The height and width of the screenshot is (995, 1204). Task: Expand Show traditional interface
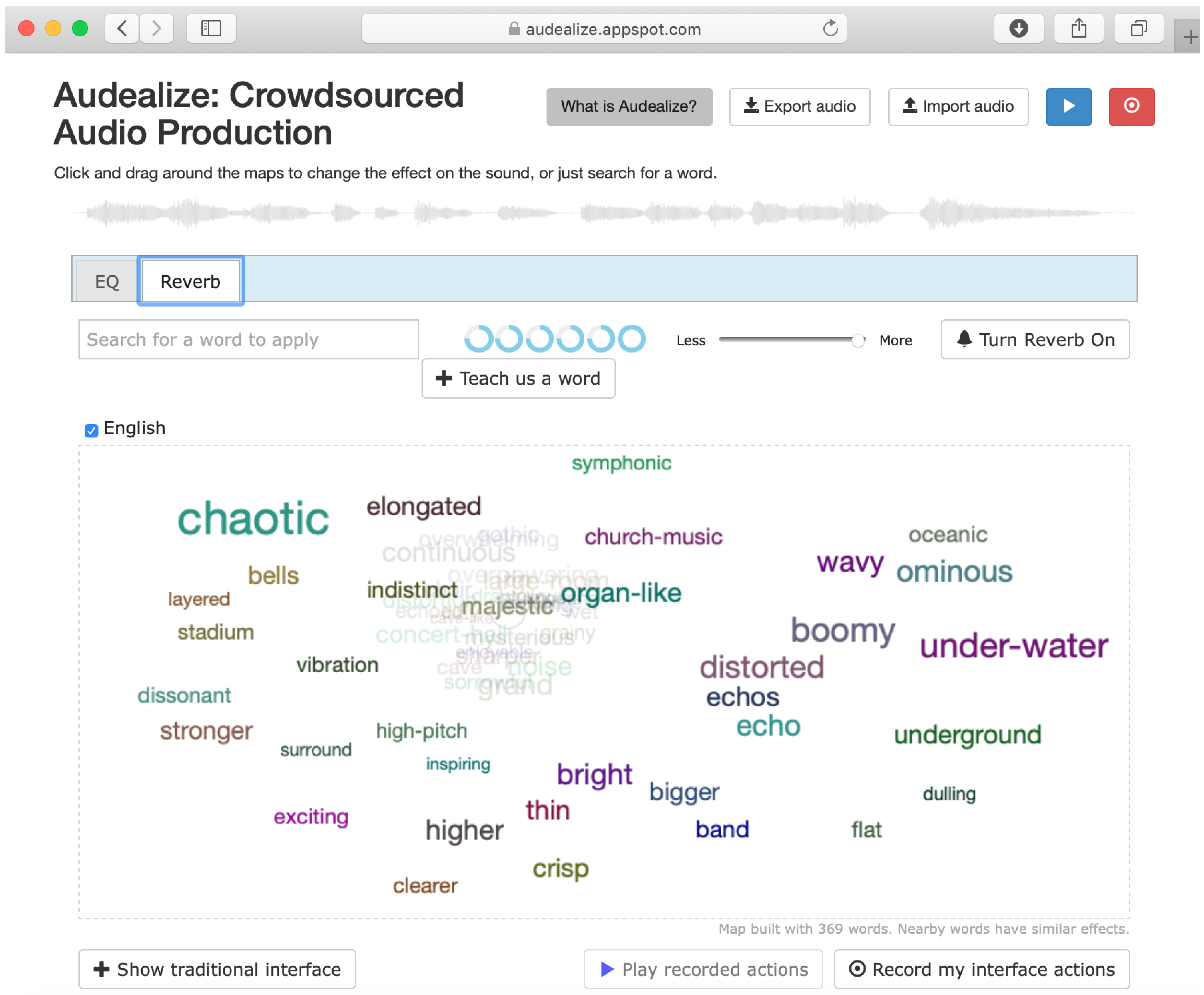click(x=217, y=969)
